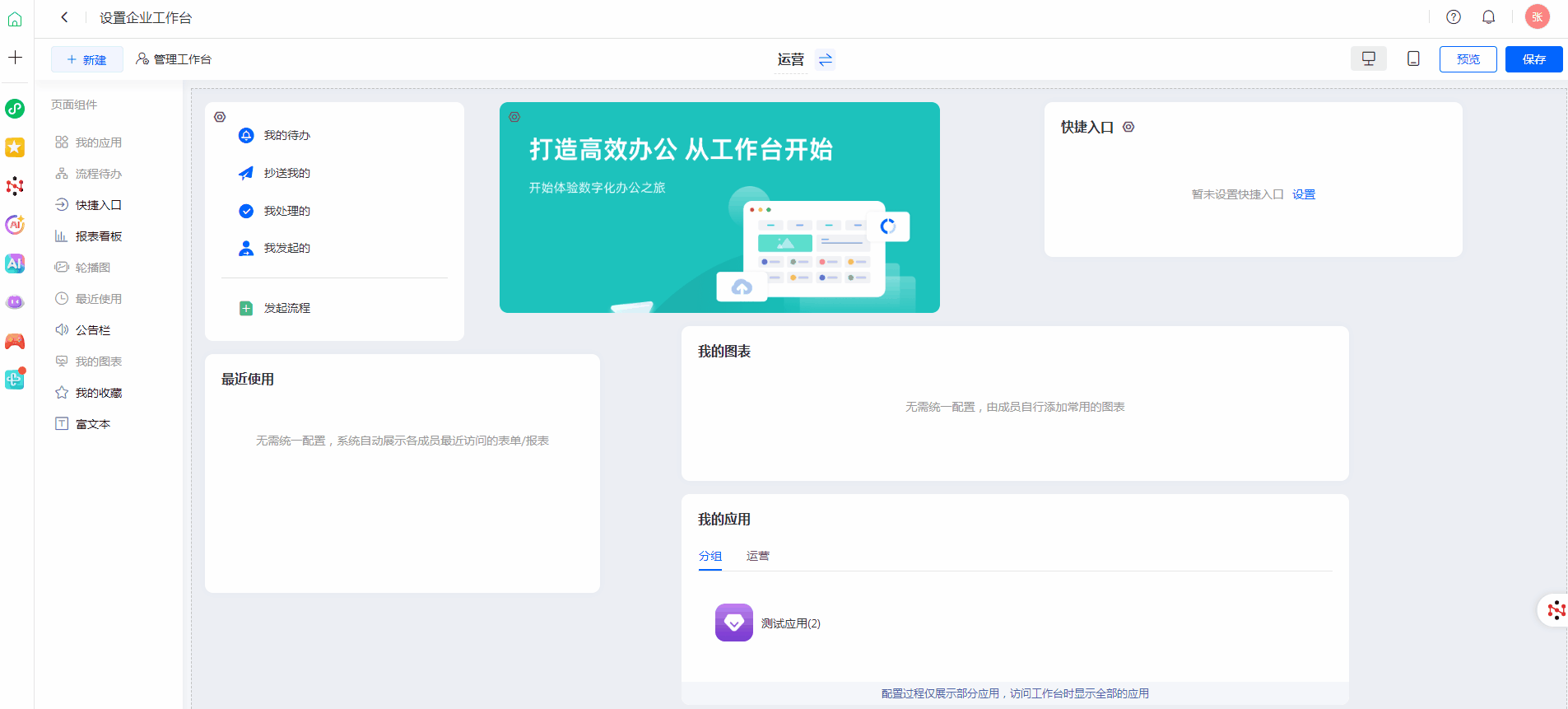
Task: Click the switch workbench arrows icon
Action: (825, 59)
